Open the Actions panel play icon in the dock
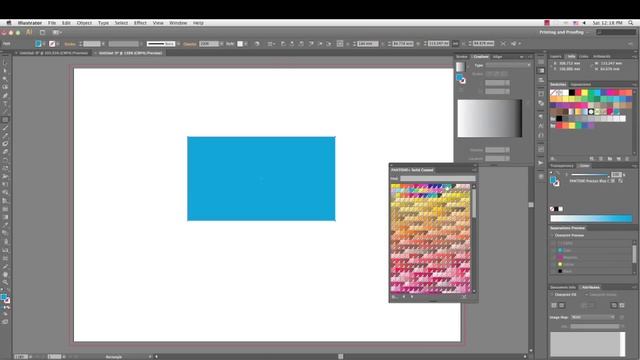The height and width of the screenshot is (360, 640). (541, 162)
